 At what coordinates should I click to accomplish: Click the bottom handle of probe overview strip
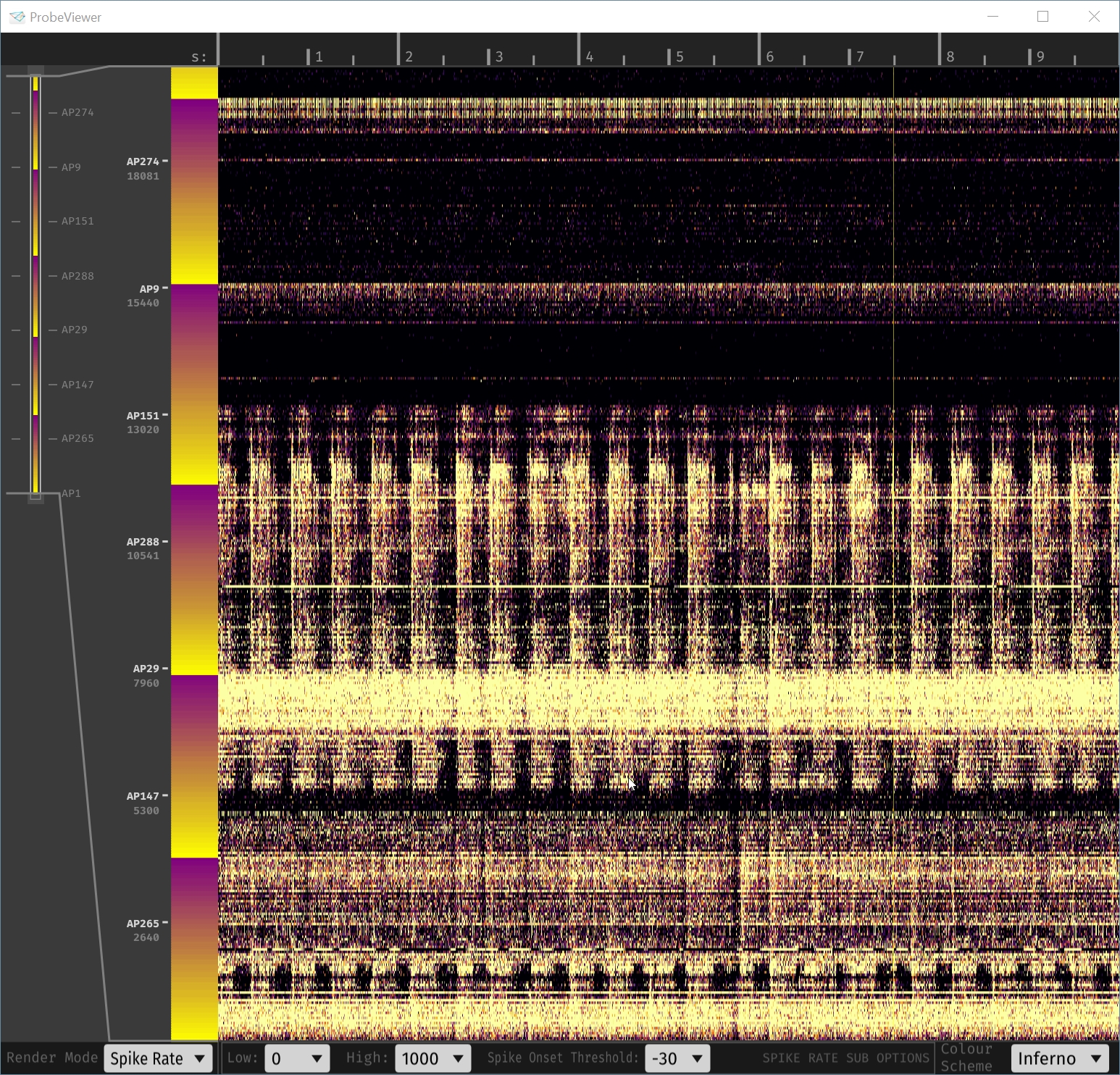[35, 497]
